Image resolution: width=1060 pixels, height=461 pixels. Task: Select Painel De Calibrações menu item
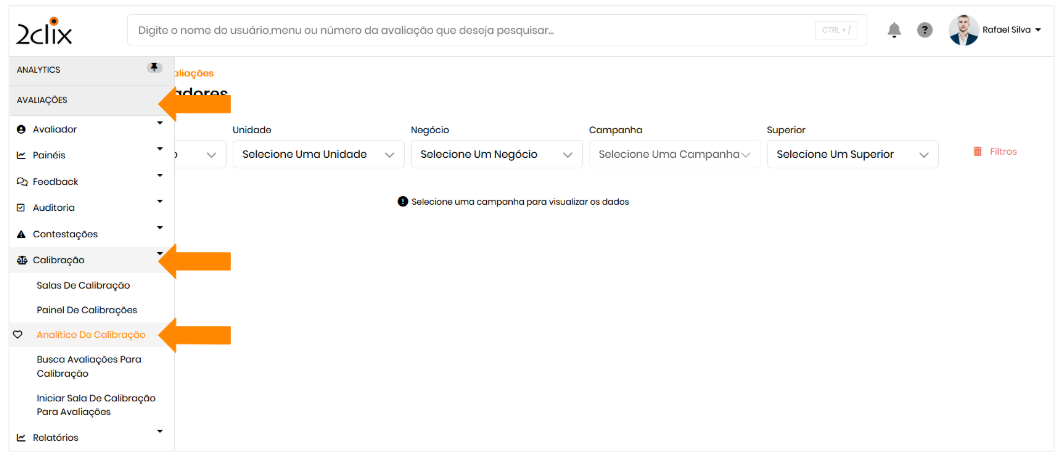[87, 310]
